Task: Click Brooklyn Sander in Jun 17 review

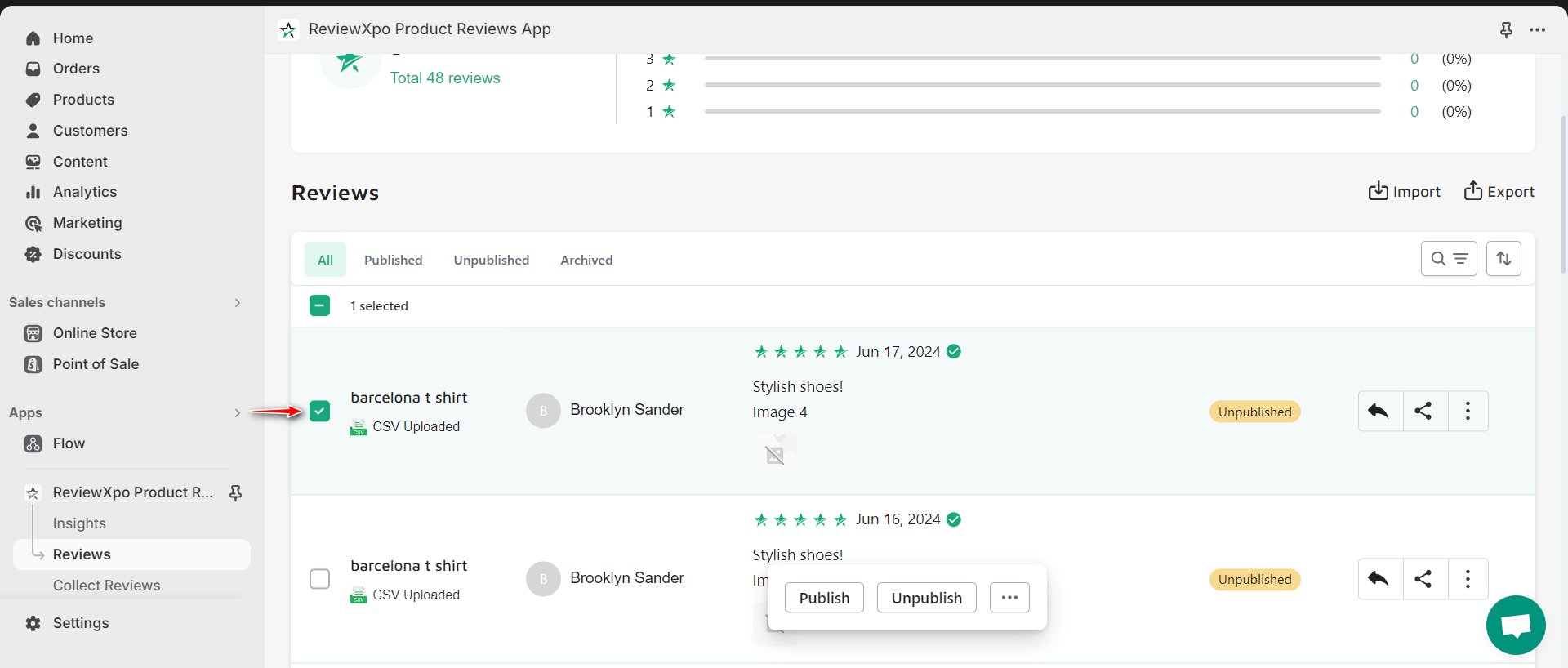Action: (x=627, y=410)
